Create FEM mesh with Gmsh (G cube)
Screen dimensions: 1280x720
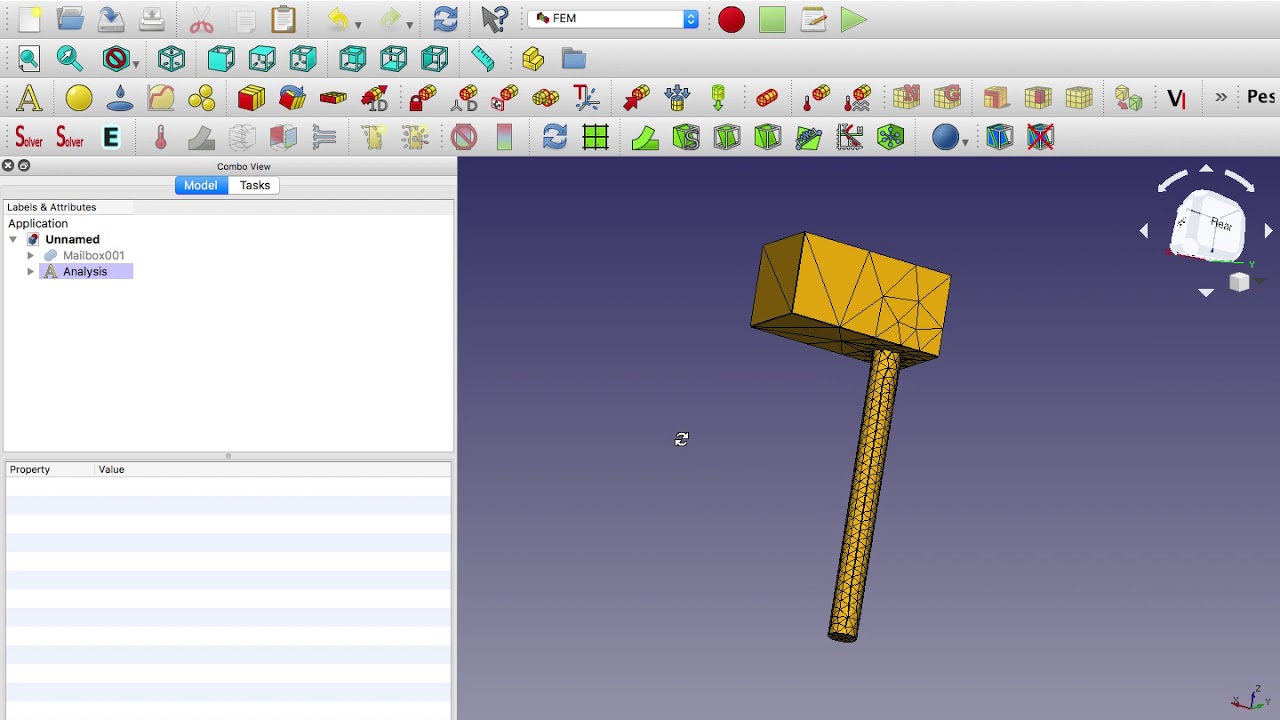point(947,98)
